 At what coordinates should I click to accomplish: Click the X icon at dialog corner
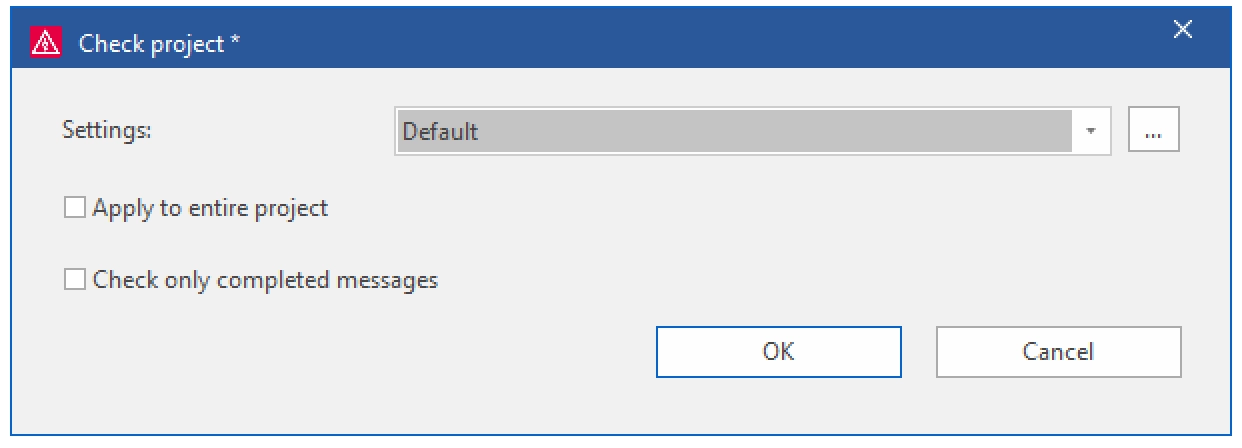click(1182, 30)
